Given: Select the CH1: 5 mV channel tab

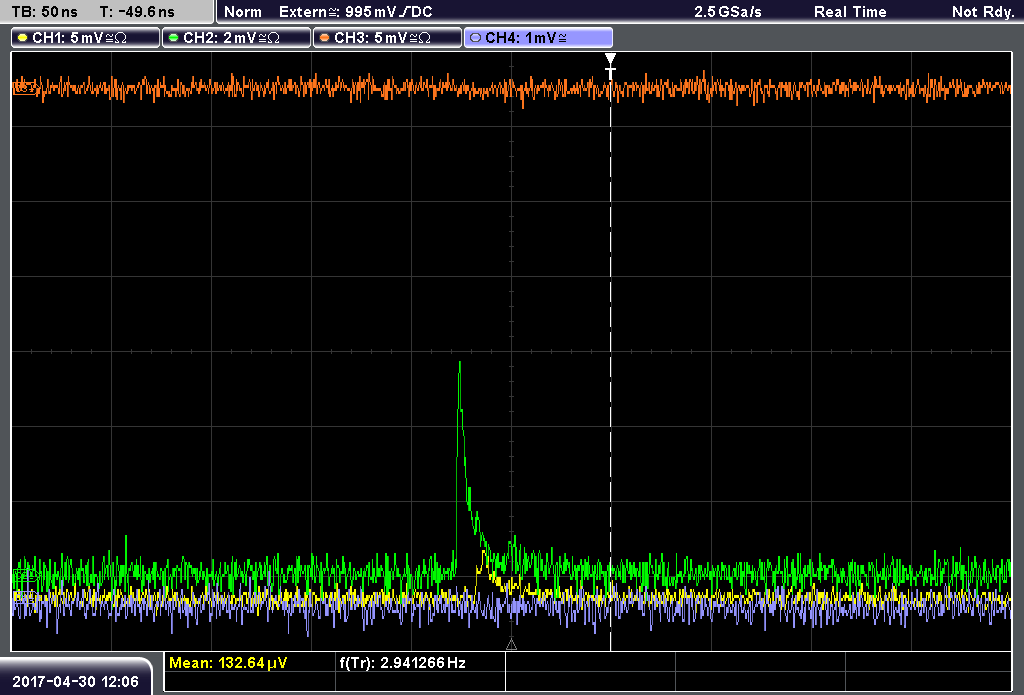Looking at the screenshot, I should tap(85, 38).
